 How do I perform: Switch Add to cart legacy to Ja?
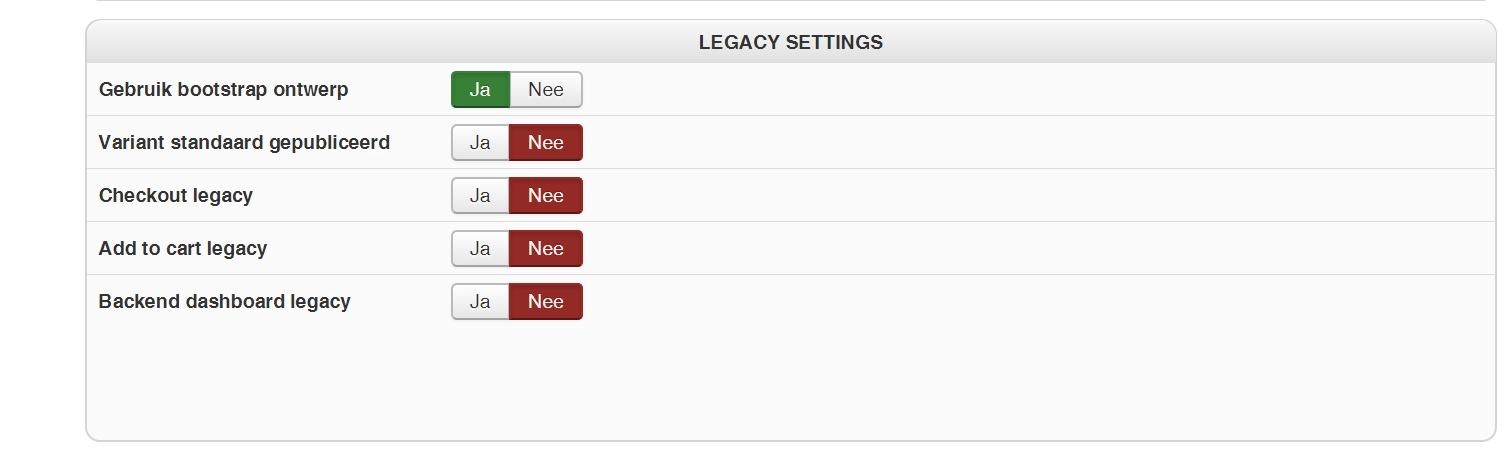[x=480, y=248]
